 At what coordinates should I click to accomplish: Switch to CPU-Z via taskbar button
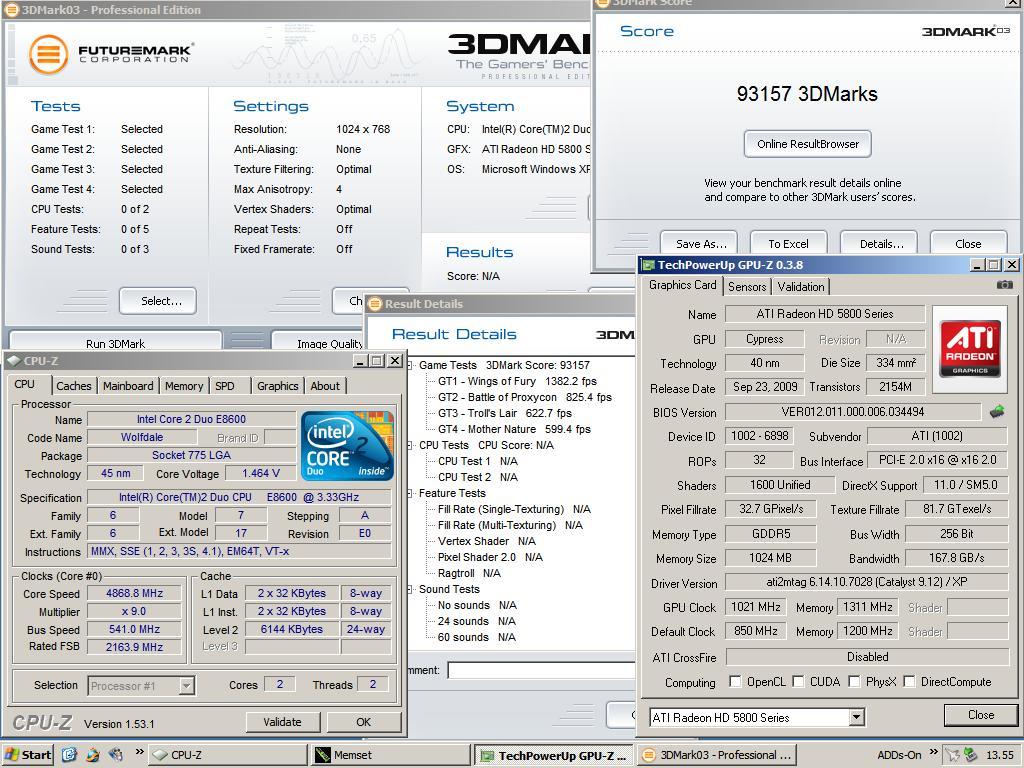pos(228,755)
